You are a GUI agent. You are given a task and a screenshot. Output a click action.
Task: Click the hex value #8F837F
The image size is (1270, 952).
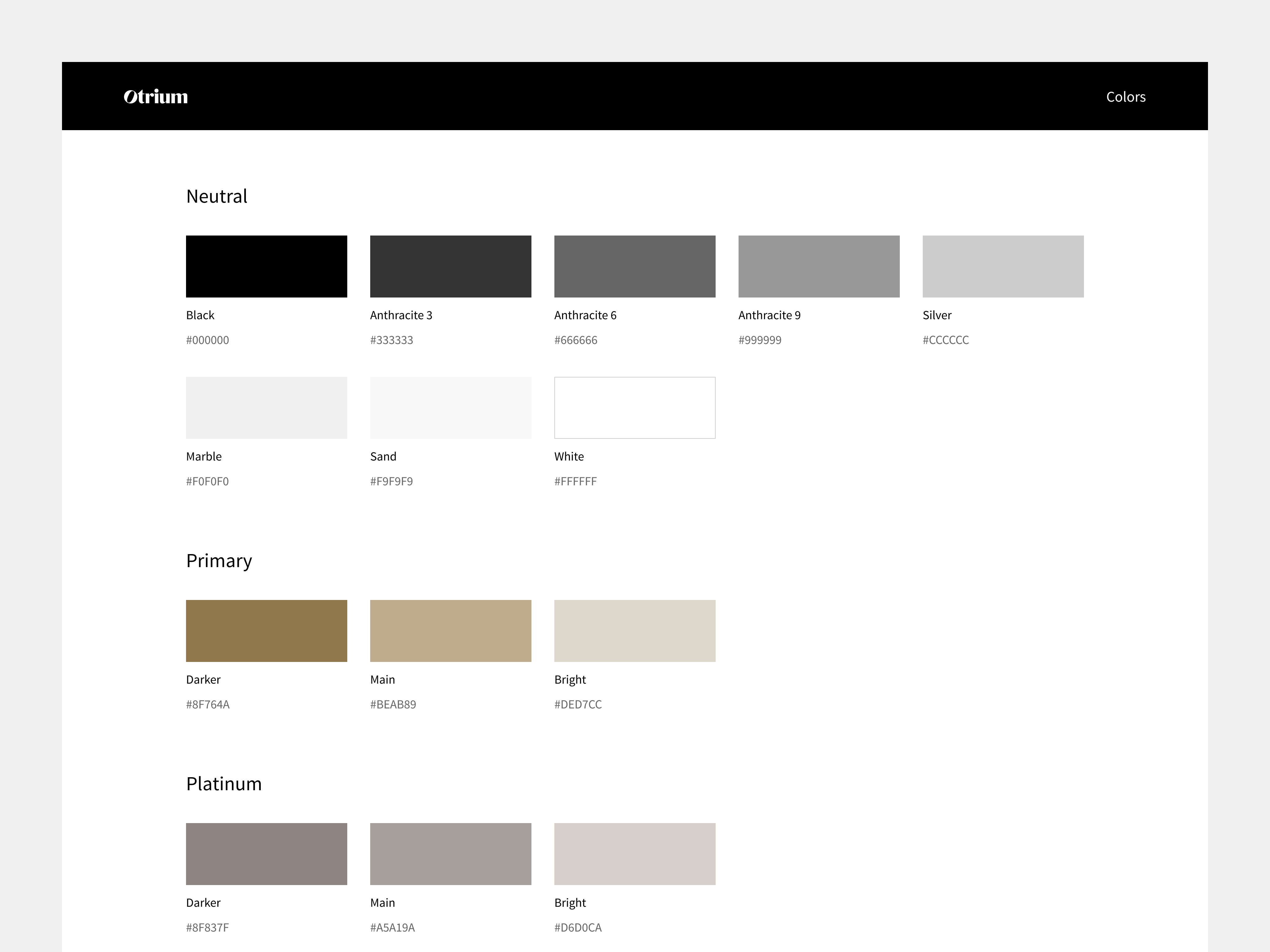[207, 927]
